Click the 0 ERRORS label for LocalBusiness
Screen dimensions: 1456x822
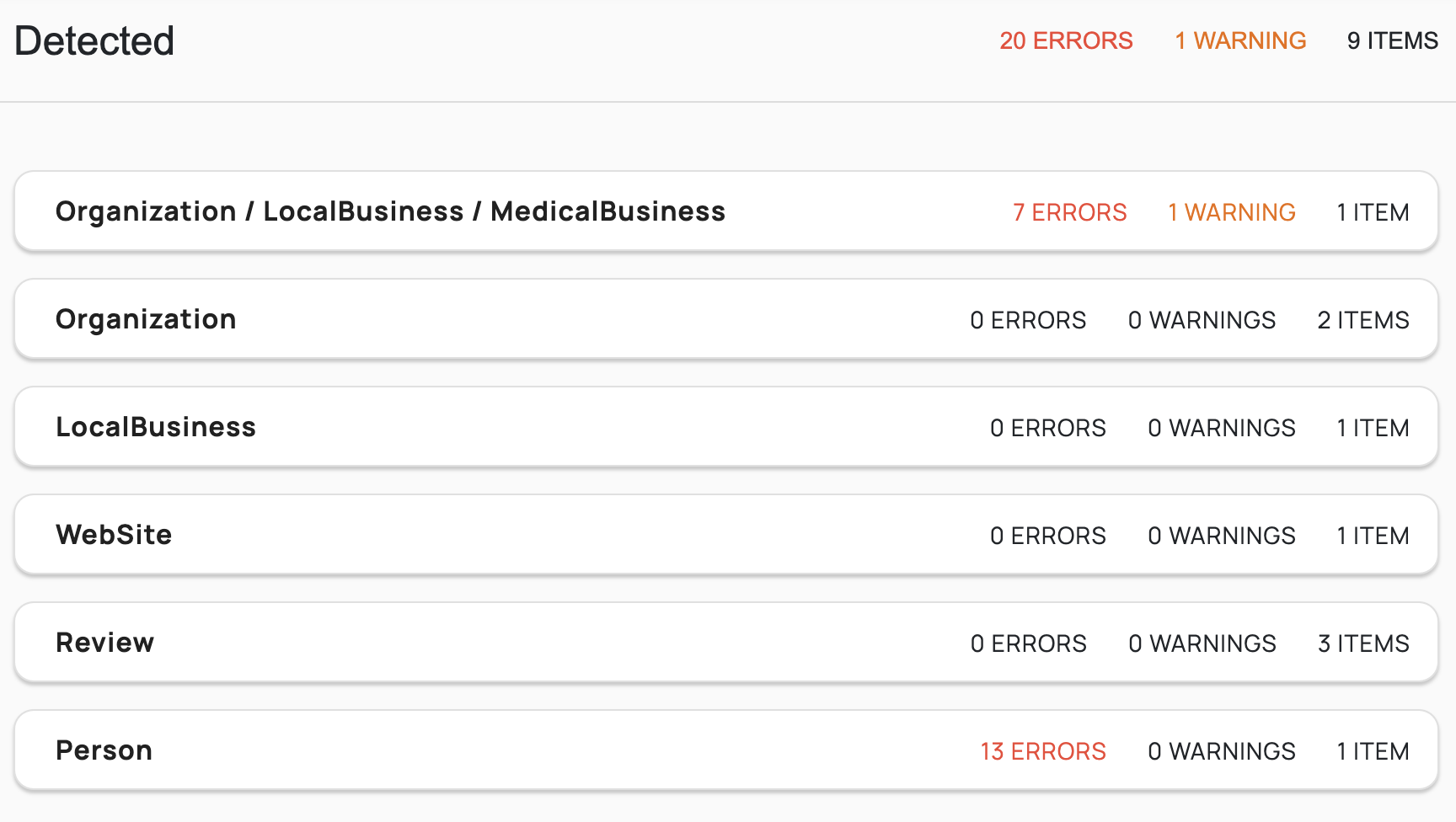1048,427
